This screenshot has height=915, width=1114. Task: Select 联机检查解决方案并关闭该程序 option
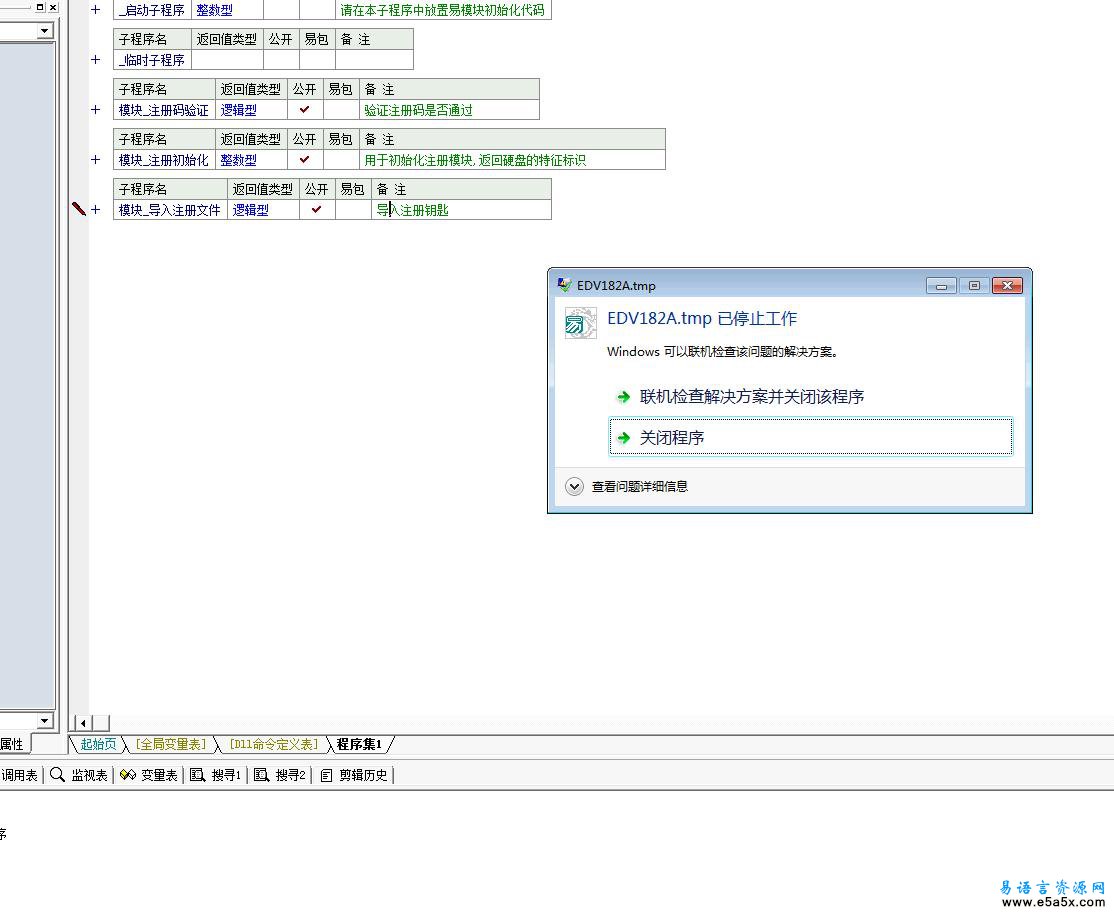751,397
